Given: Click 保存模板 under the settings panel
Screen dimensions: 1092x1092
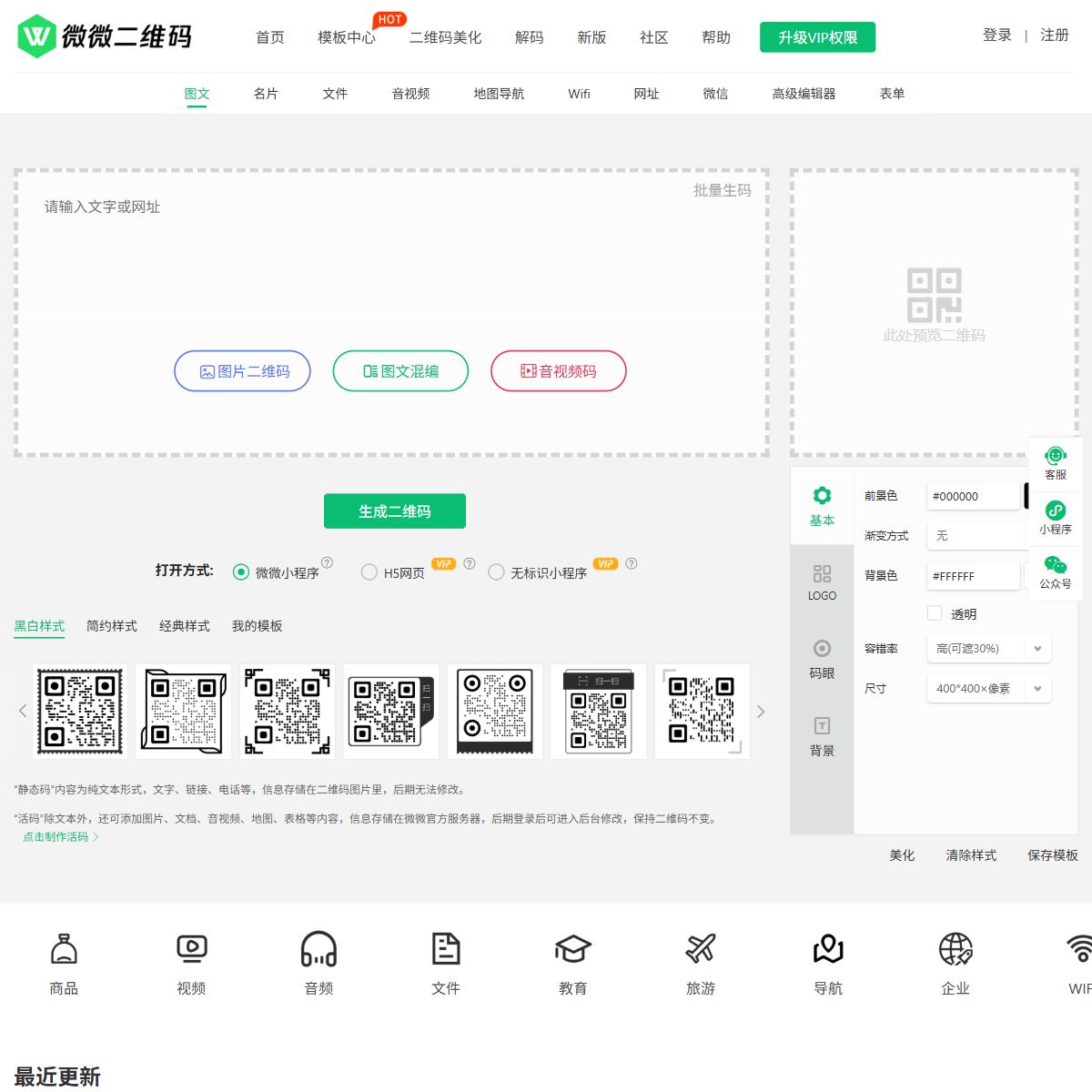Looking at the screenshot, I should click(1053, 855).
